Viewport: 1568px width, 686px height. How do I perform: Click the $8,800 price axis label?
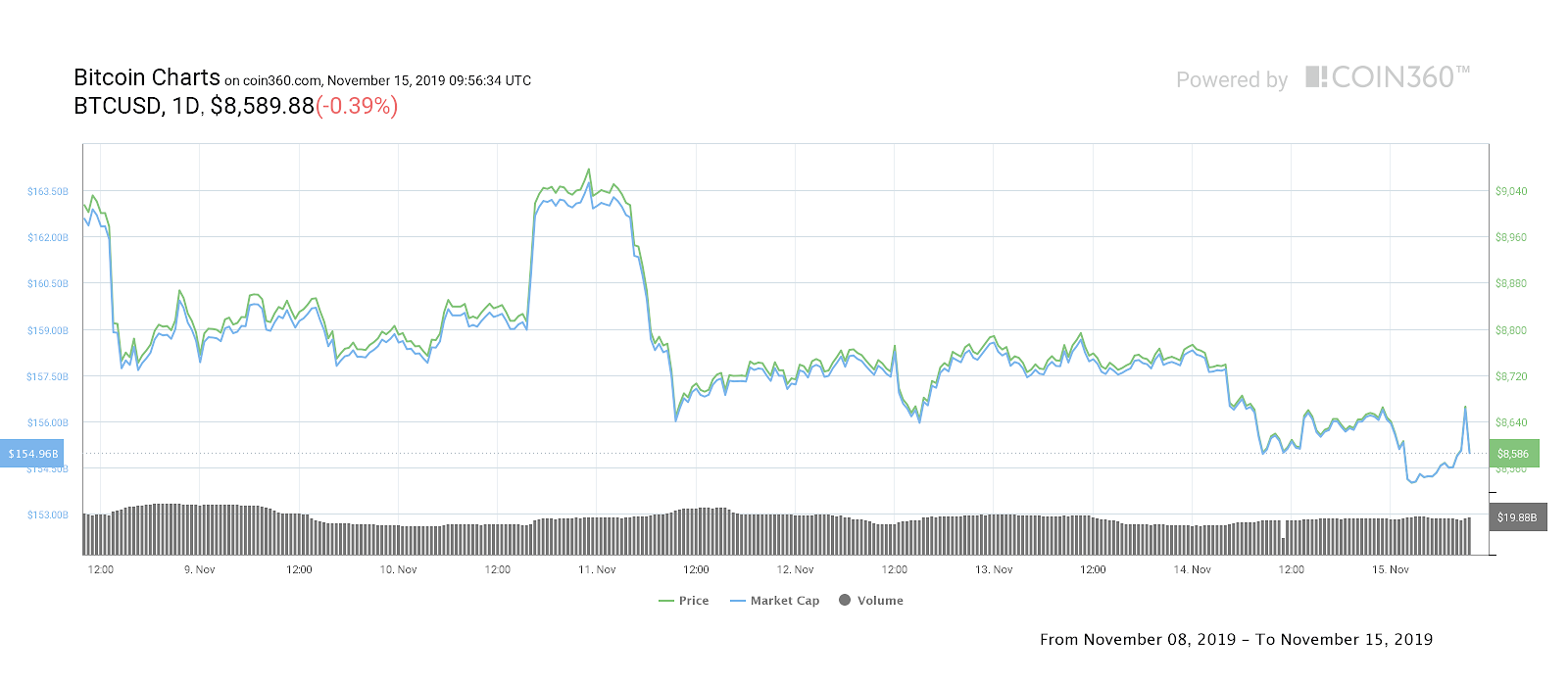click(1511, 330)
